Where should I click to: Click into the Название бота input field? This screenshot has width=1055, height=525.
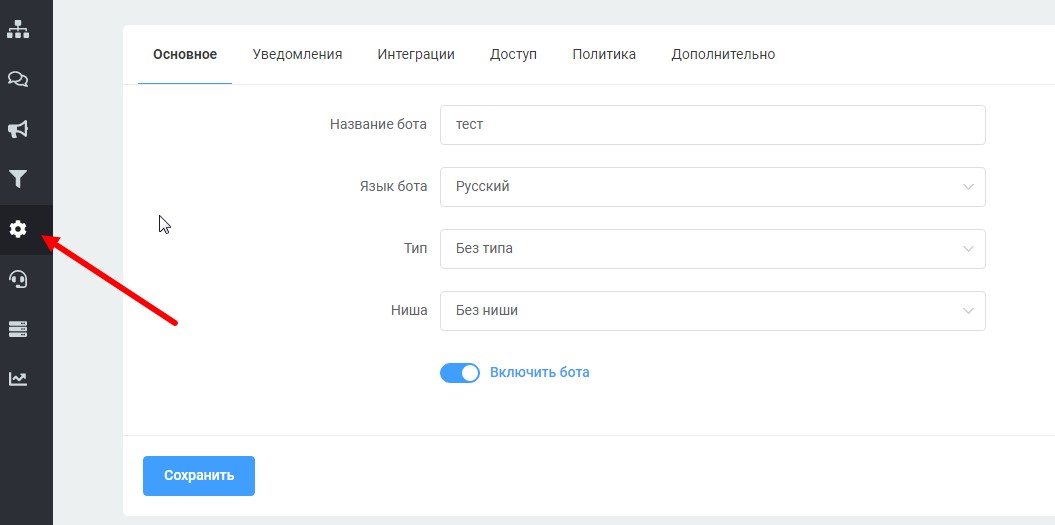click(x=712, y=125)
